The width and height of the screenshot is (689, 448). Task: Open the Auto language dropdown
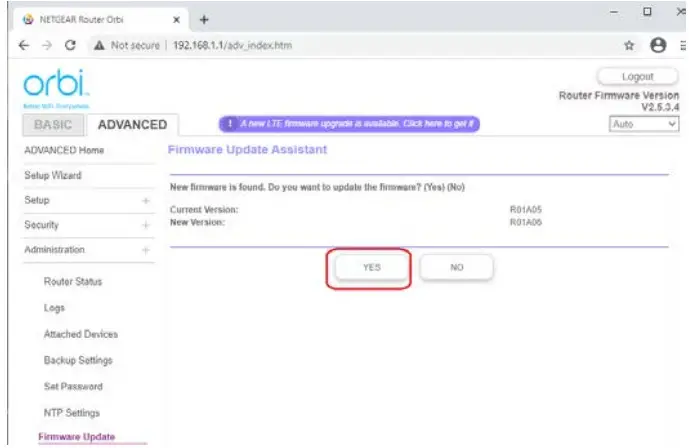[644, 124]
